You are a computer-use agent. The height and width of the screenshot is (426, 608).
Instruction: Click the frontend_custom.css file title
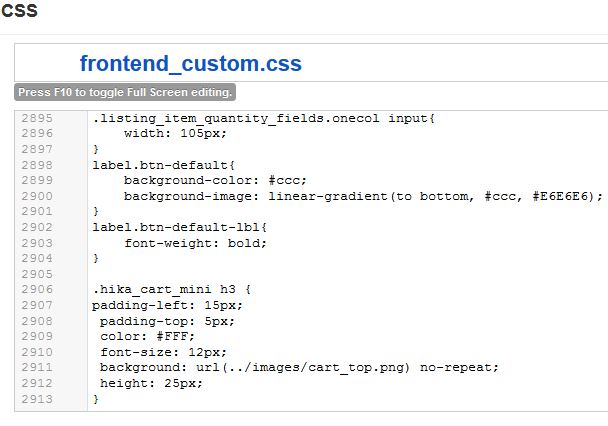[190, 64]
